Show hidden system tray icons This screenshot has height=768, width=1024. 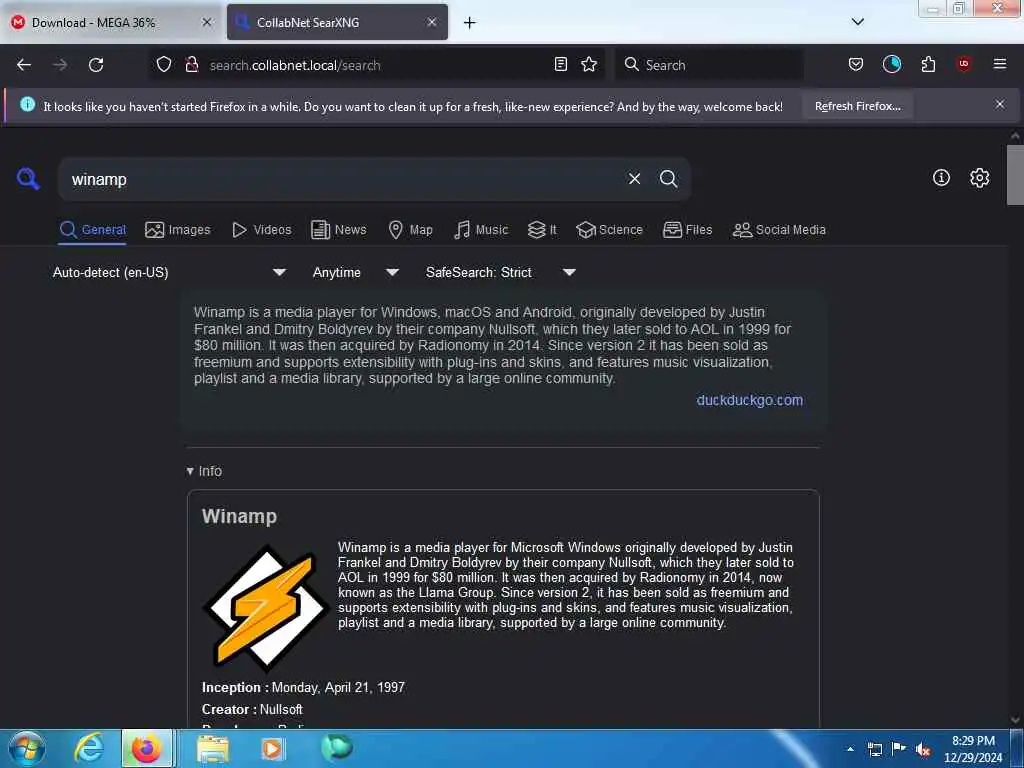pyautogui.click(x=850, y=749)
